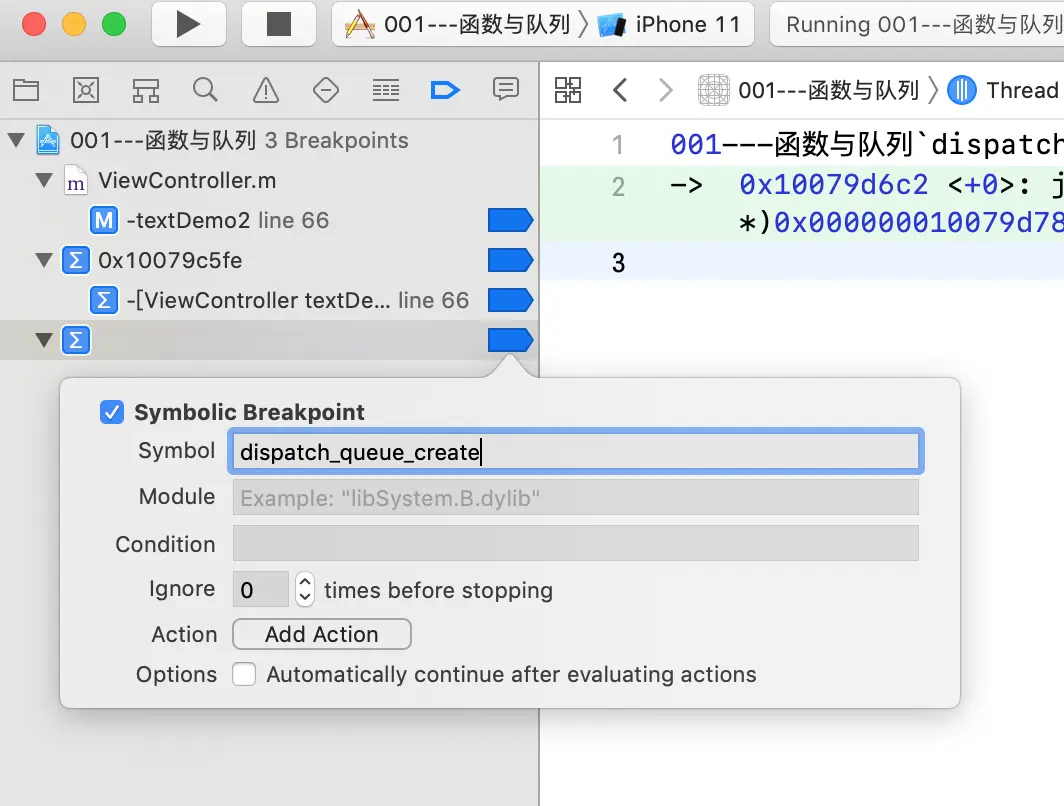Image resolution: width=1064 pixels, height=806 pixels.
Task: Click the Symbol field with dispatch_queue_create
Action: (x=575, y=451)
